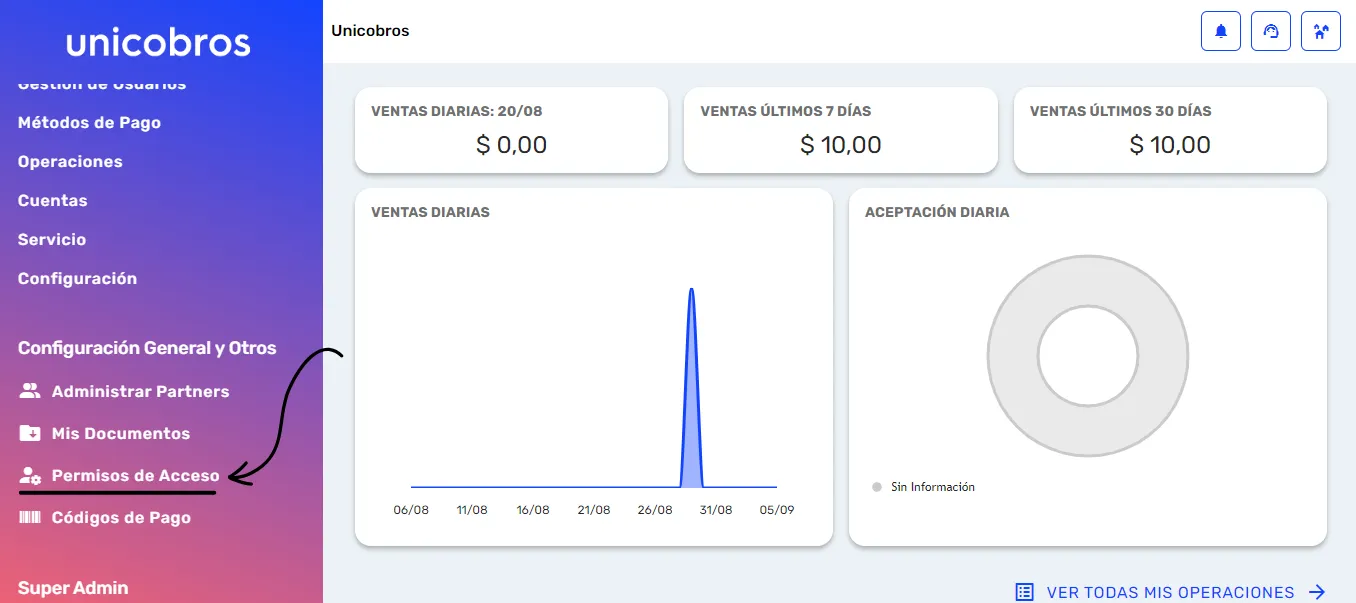Click the user-gear icon beside Permisos de Acceso
Screen dimensions: 1356x603
(29, 476)
